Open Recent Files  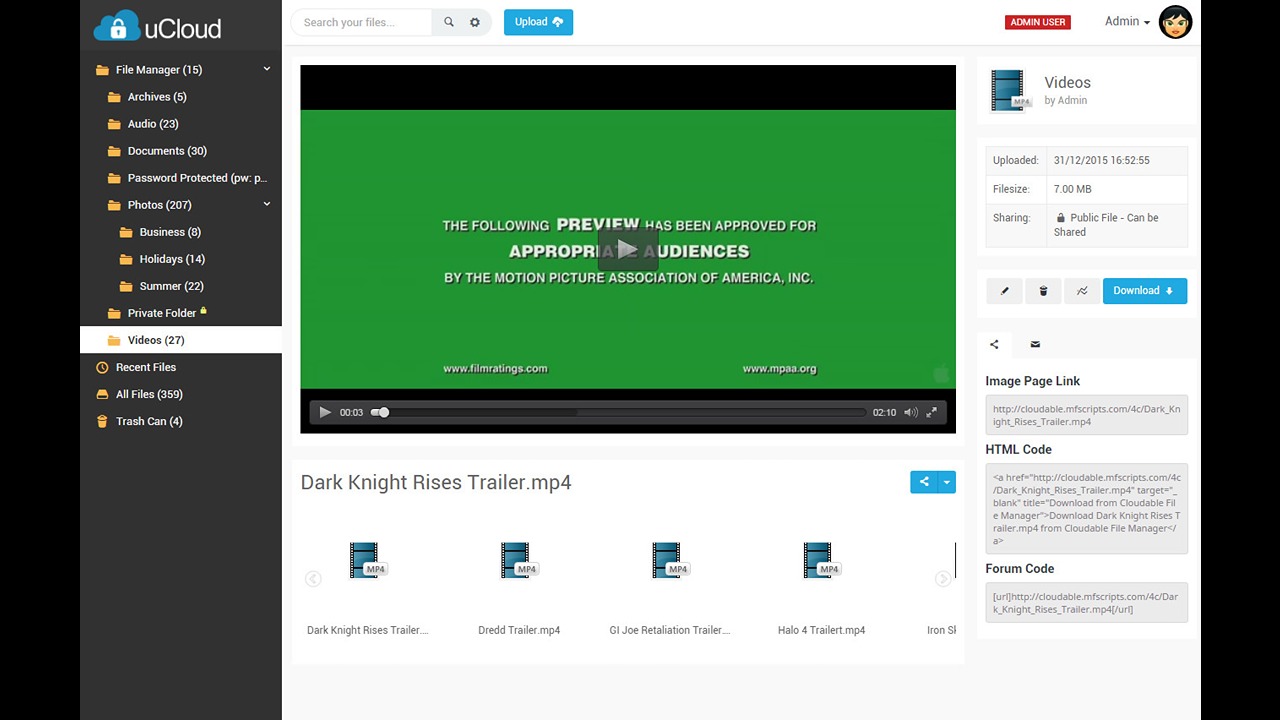tap(145, 367)
